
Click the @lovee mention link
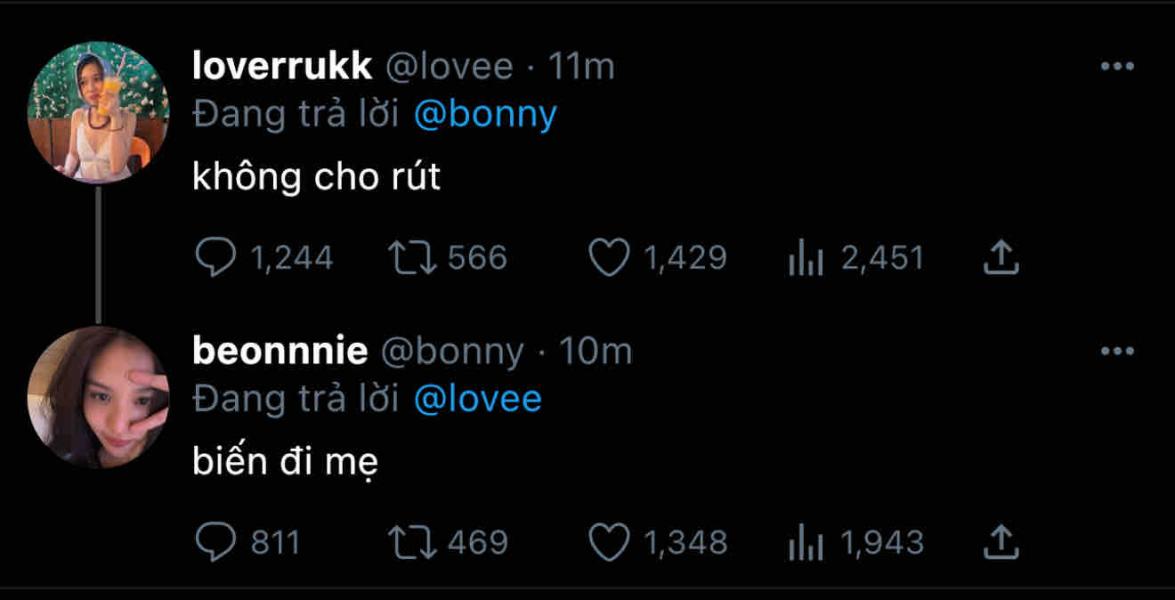coord(477,399)
